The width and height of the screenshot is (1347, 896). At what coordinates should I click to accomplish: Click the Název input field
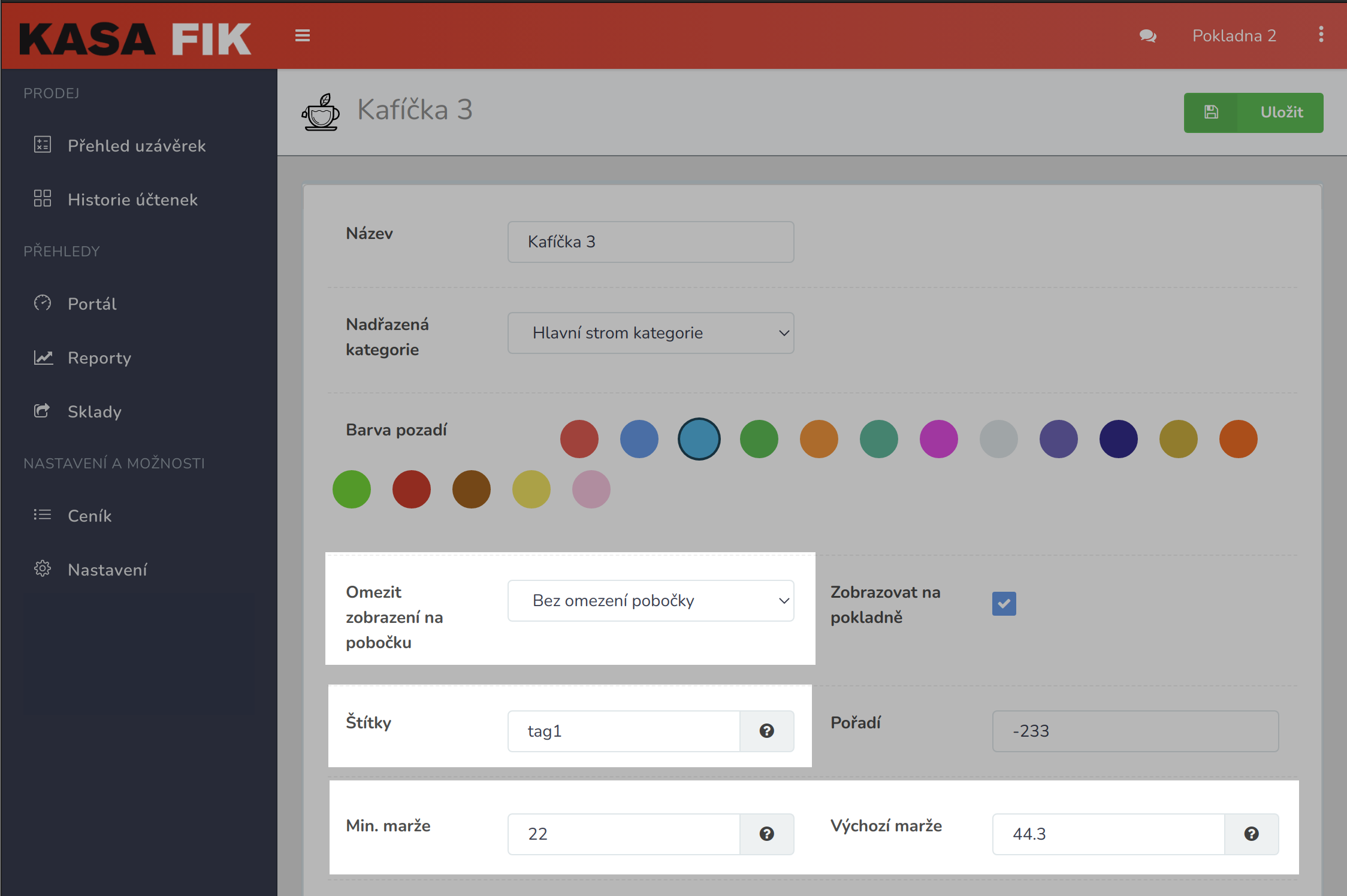point(651,242)
